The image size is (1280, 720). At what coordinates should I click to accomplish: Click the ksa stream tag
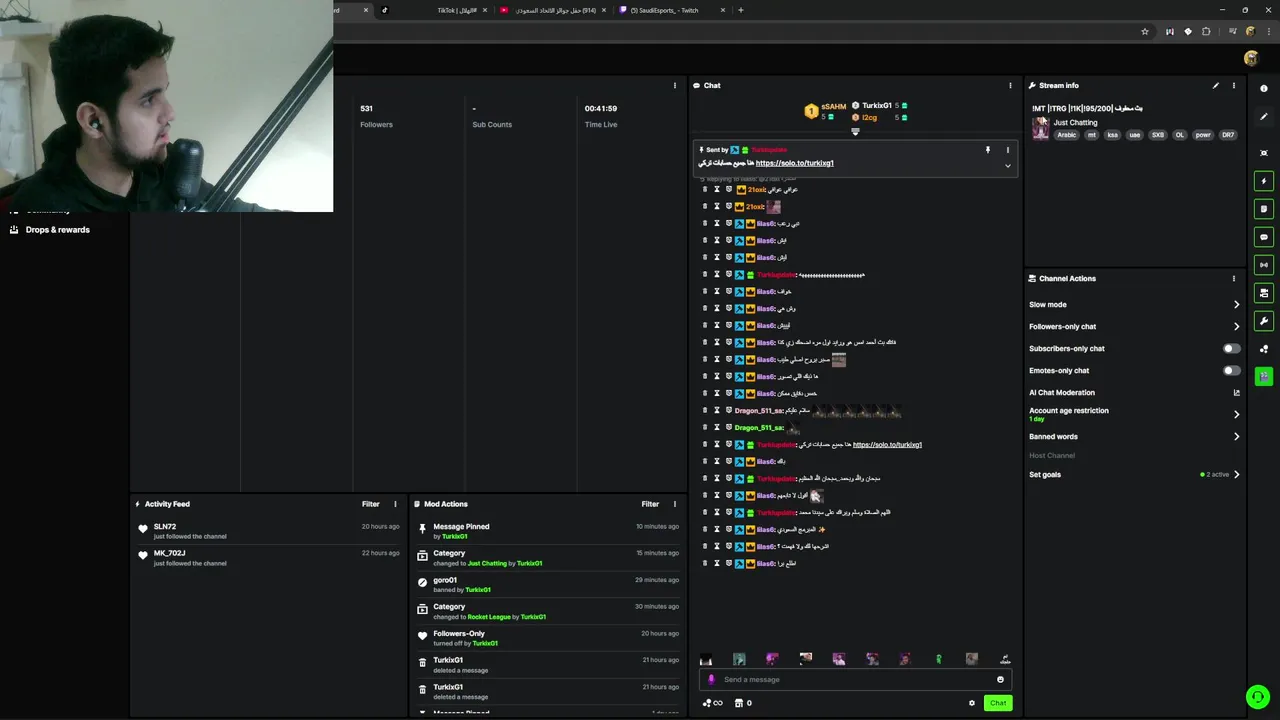point(1113,135)
